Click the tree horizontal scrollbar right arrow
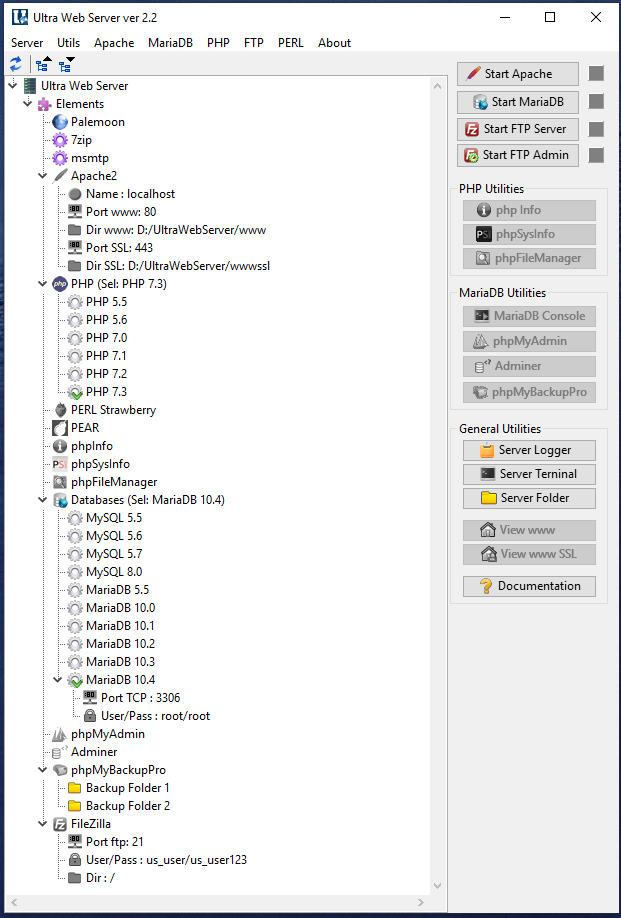 pyautogui.click(x=421, y=902)
